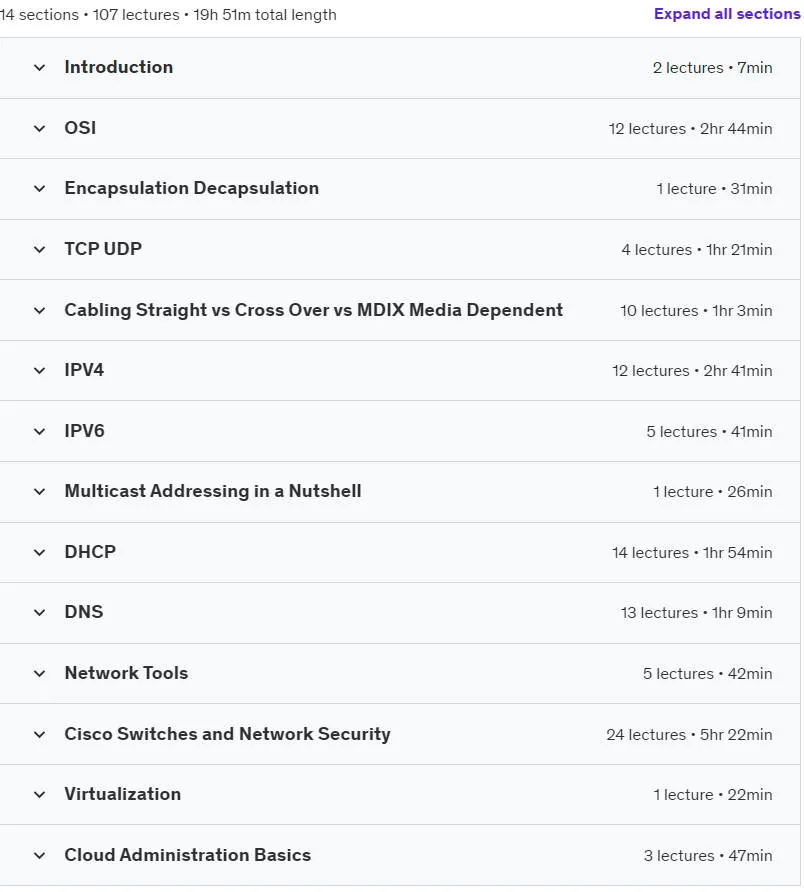Click the DNS section chevron icon
Image resolution: width=804 pixels, height=892 pixels.
pyautogui.click(x=39, y=613)
